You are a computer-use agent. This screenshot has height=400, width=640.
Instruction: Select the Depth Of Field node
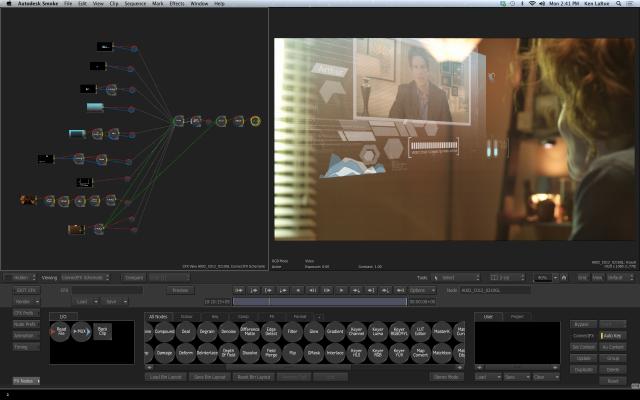(228, 353)
